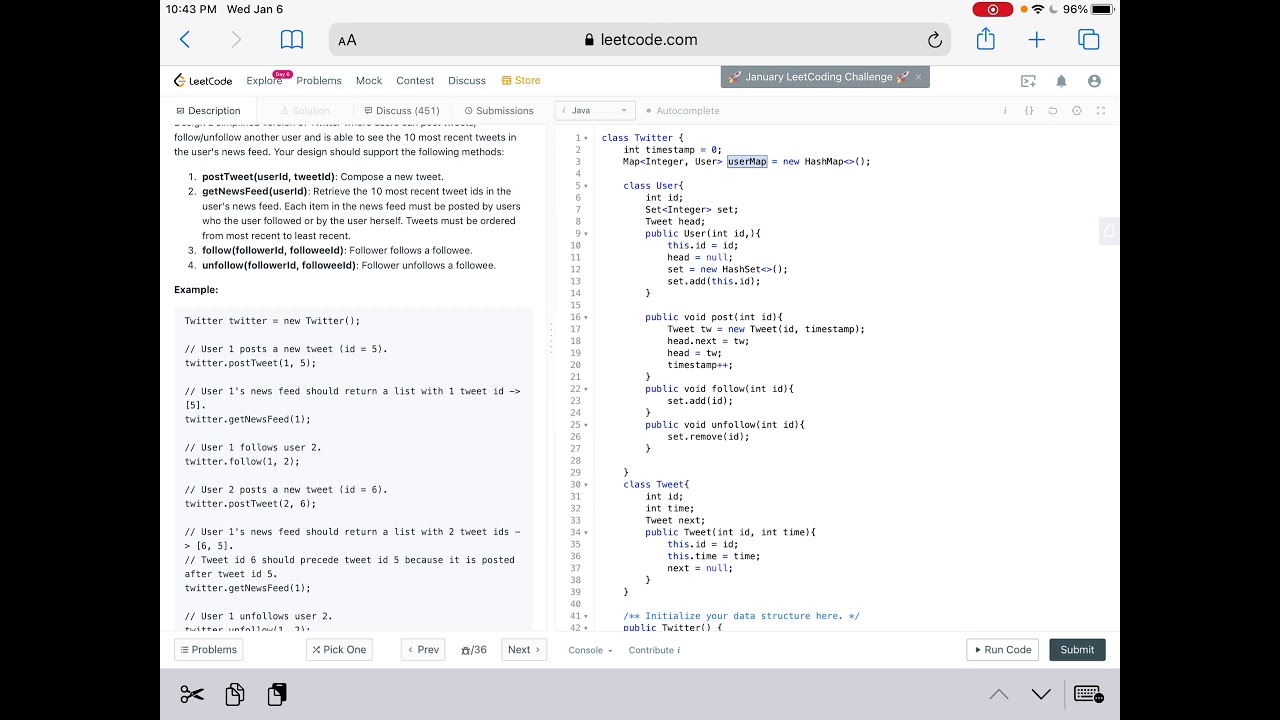Click Pick One random problem button
Viewport: 1280px width, 720px height.
pos(339,650)
